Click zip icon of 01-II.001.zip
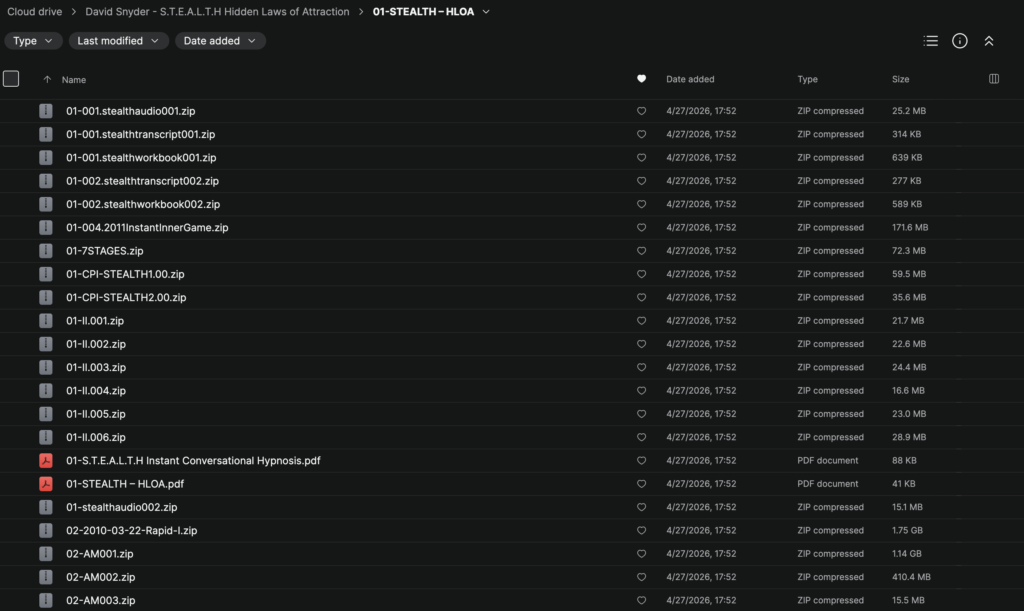Image resolution: width=1024 pixels, height=611 pixels. click(x=46, y=321)
